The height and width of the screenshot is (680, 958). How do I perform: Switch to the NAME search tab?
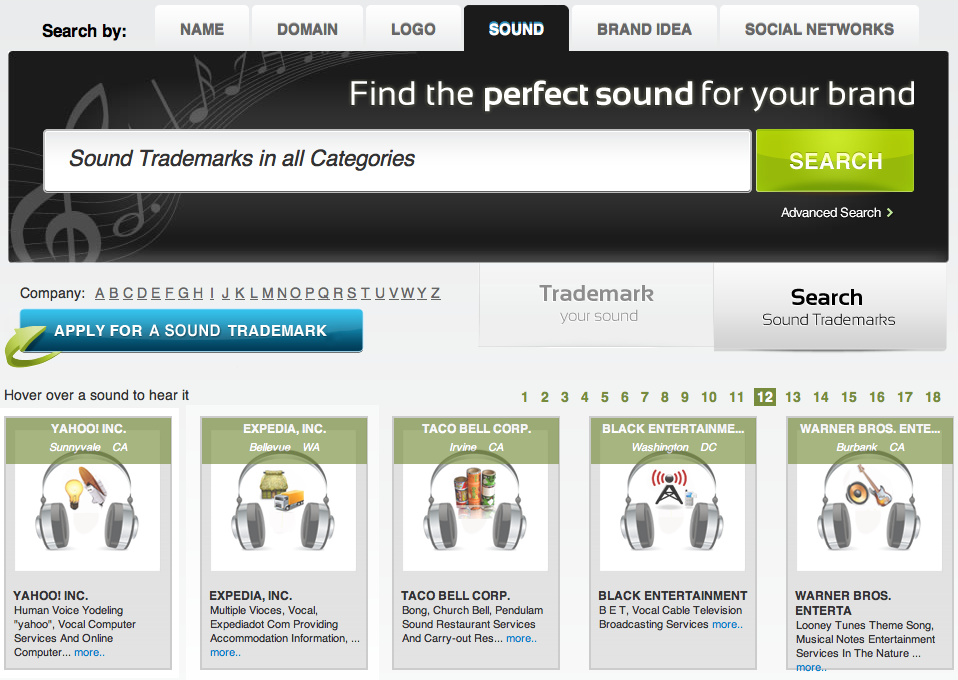[202, 29]
